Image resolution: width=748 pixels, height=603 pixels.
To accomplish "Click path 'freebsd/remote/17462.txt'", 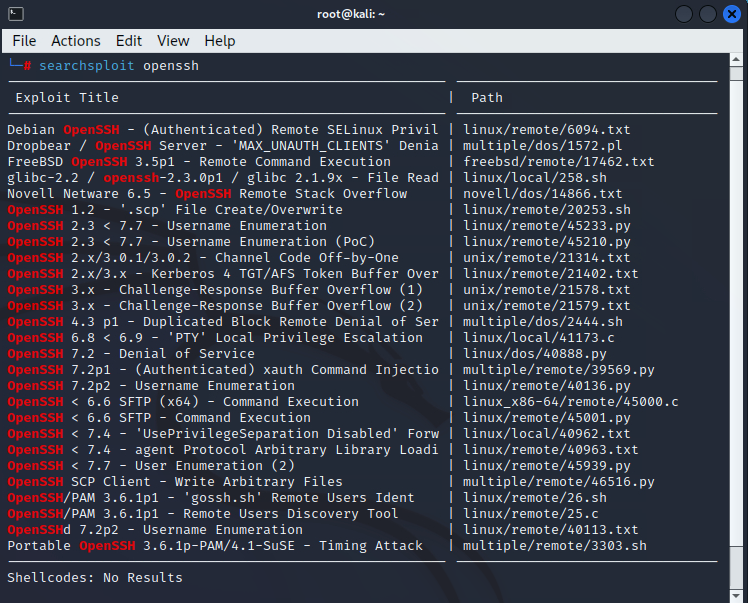I will coord(559,161).
